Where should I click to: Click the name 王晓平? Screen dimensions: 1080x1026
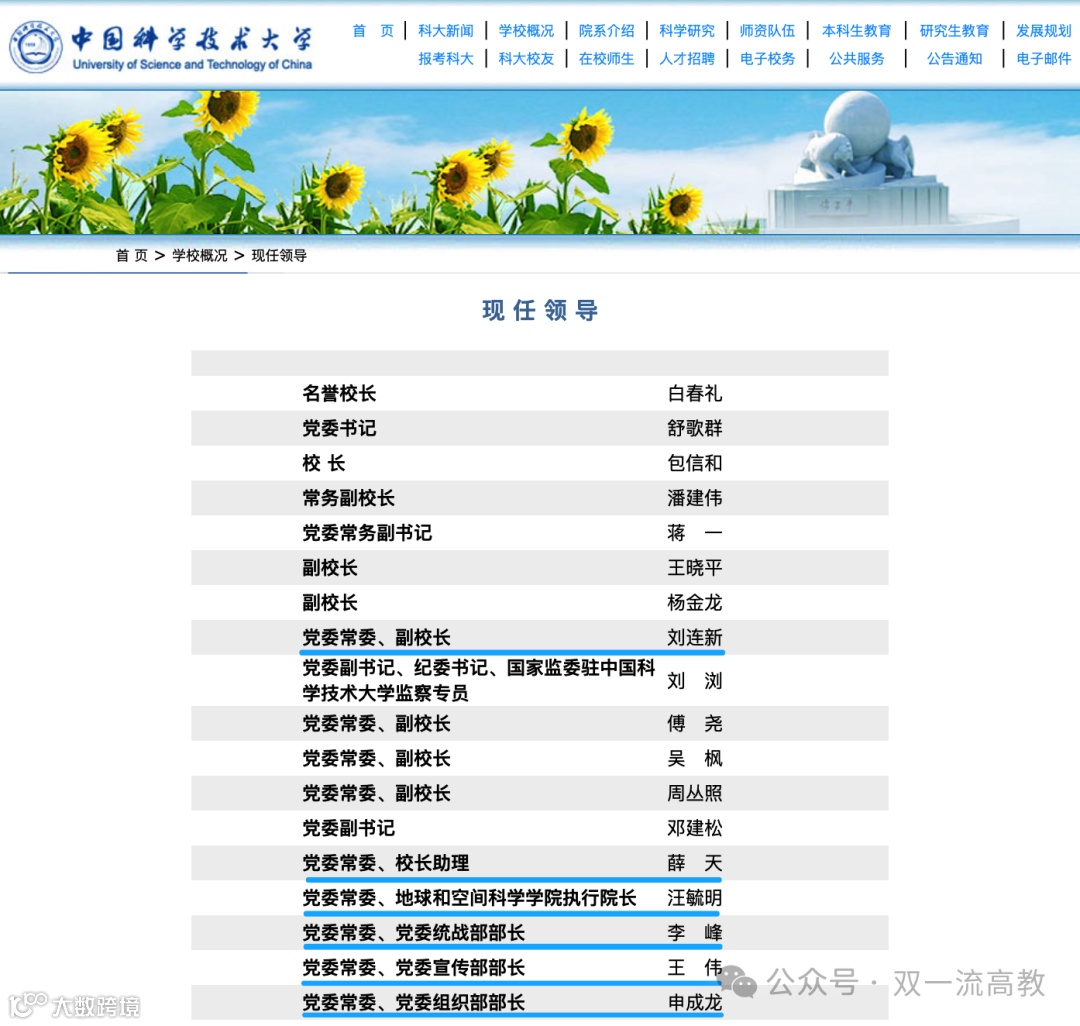694,567
